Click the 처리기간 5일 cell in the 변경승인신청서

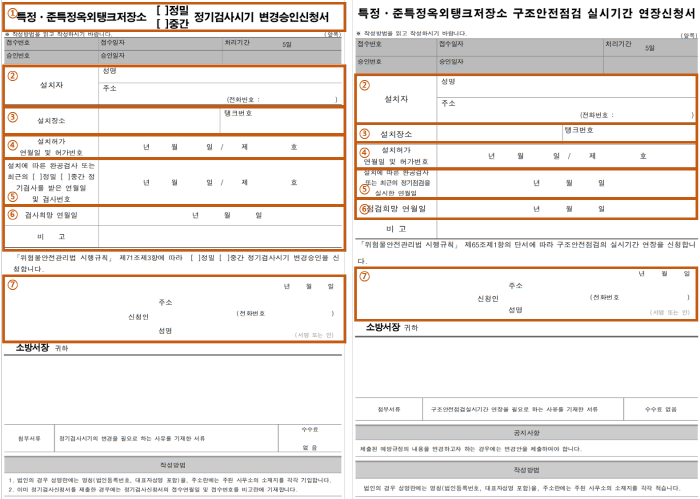[x=282, y=44]
